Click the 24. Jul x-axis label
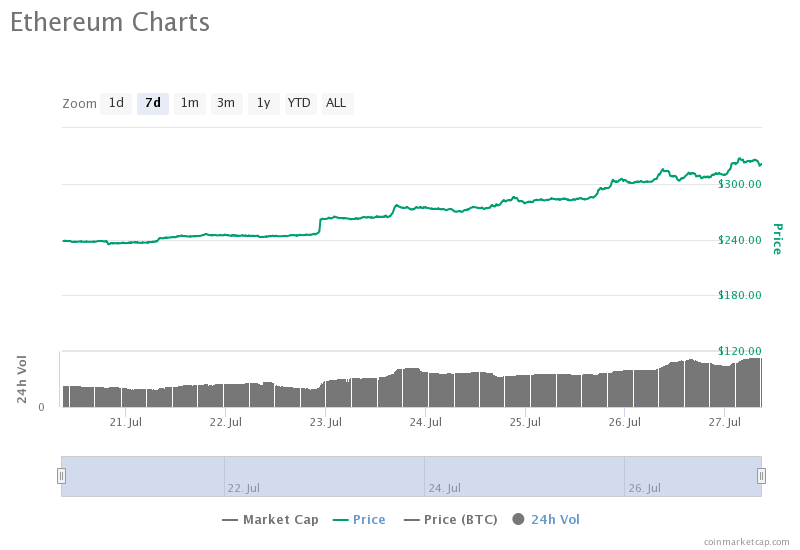This screenshot has height=550, width=800. pyautogui.click(x=426, y=422)
